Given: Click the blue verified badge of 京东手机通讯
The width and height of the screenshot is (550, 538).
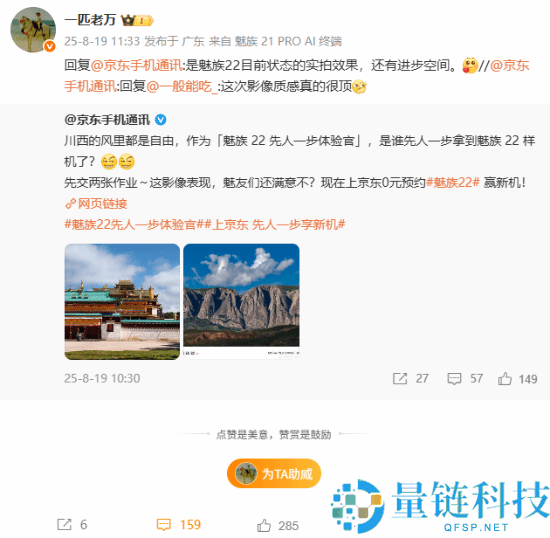Looking at the screenshot, I should pyautogui.click(x=161, y=120).
